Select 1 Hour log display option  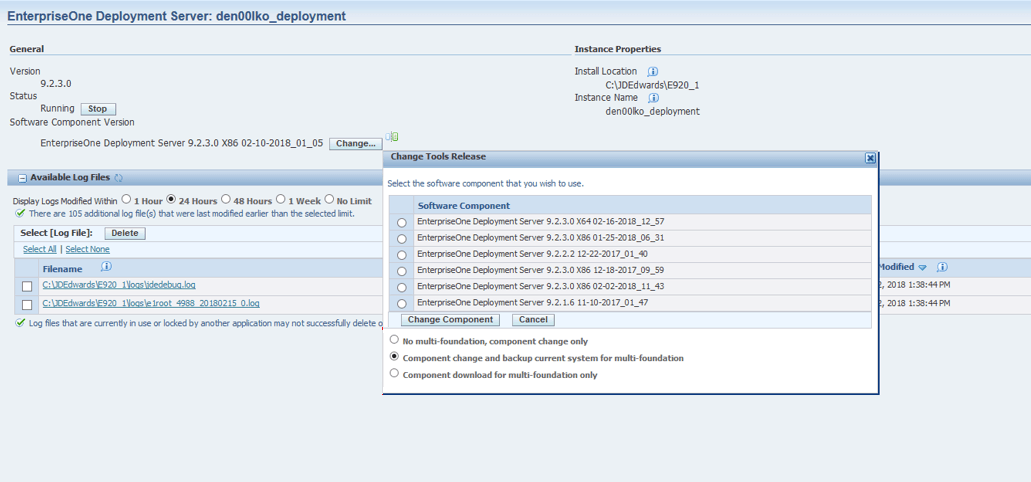[x=126, y=199]
